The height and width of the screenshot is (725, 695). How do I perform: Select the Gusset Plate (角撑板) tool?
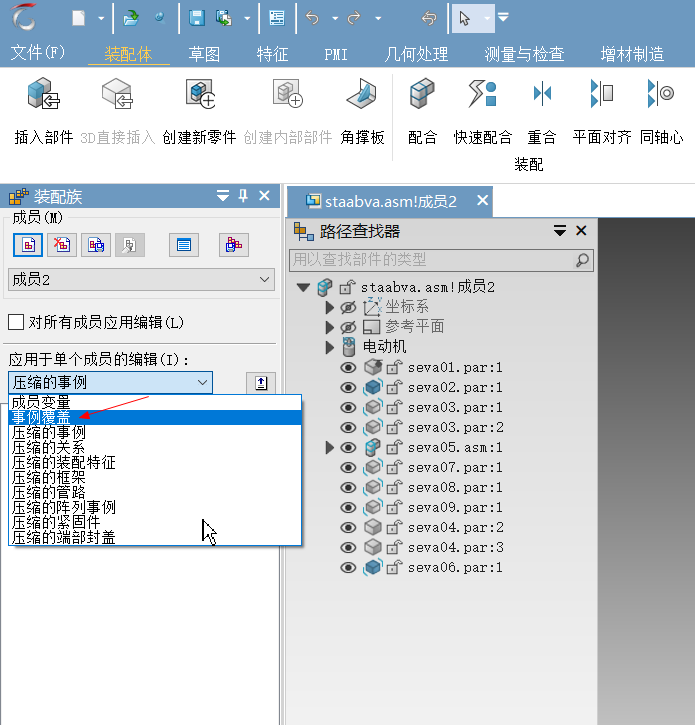pyautogui.click(x=362, y=96)
